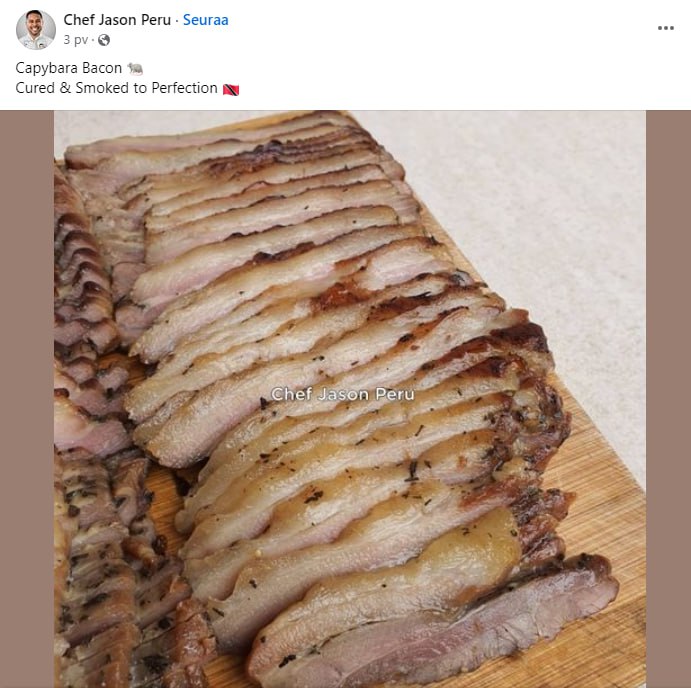Click the red flag emoji in caption
The width and height of the screenshot is (691, 688).
point(231,89)
